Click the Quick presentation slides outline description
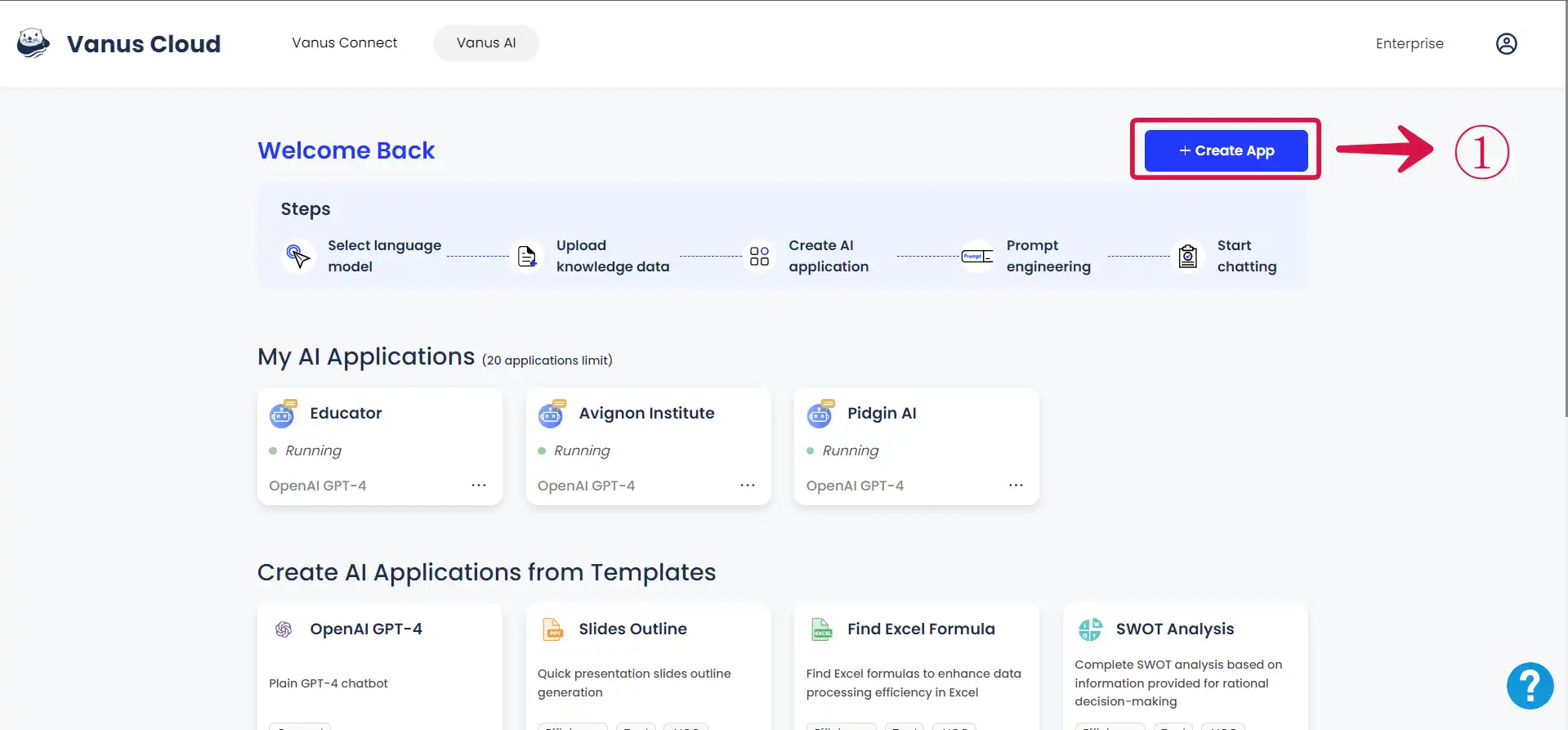The height and width of the screenshot is (730, 1568). (x=634, y=683)
